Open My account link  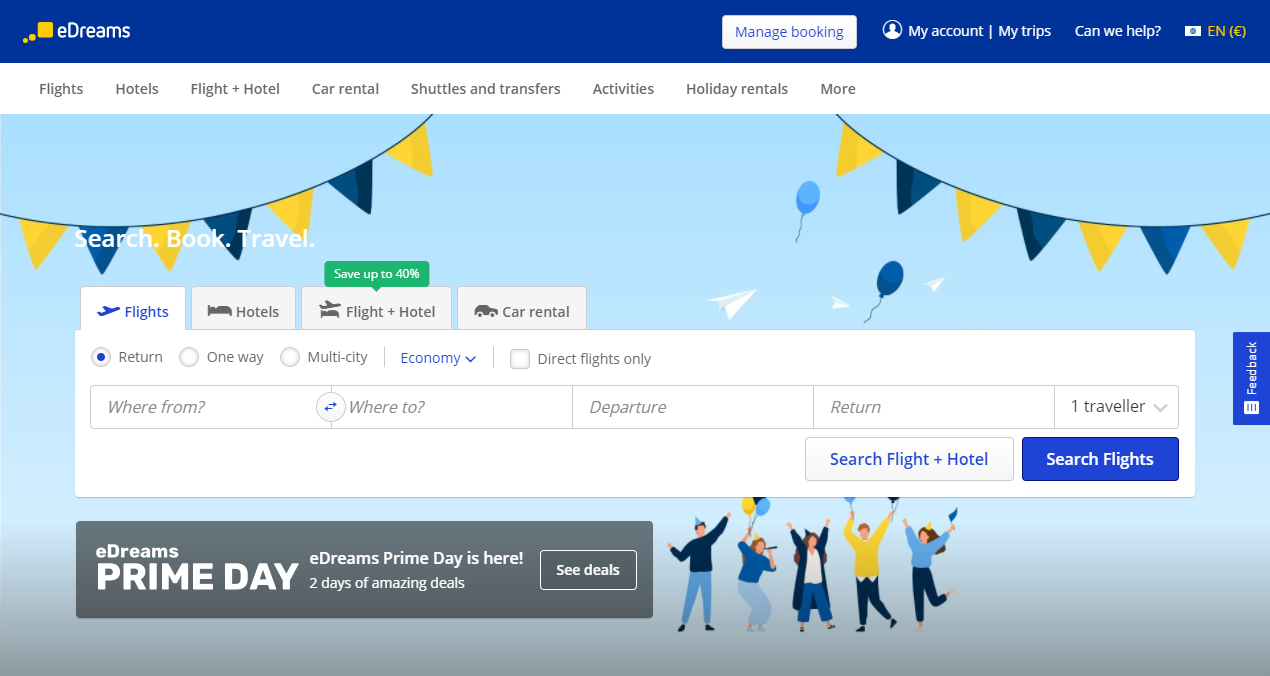point(945,31)
